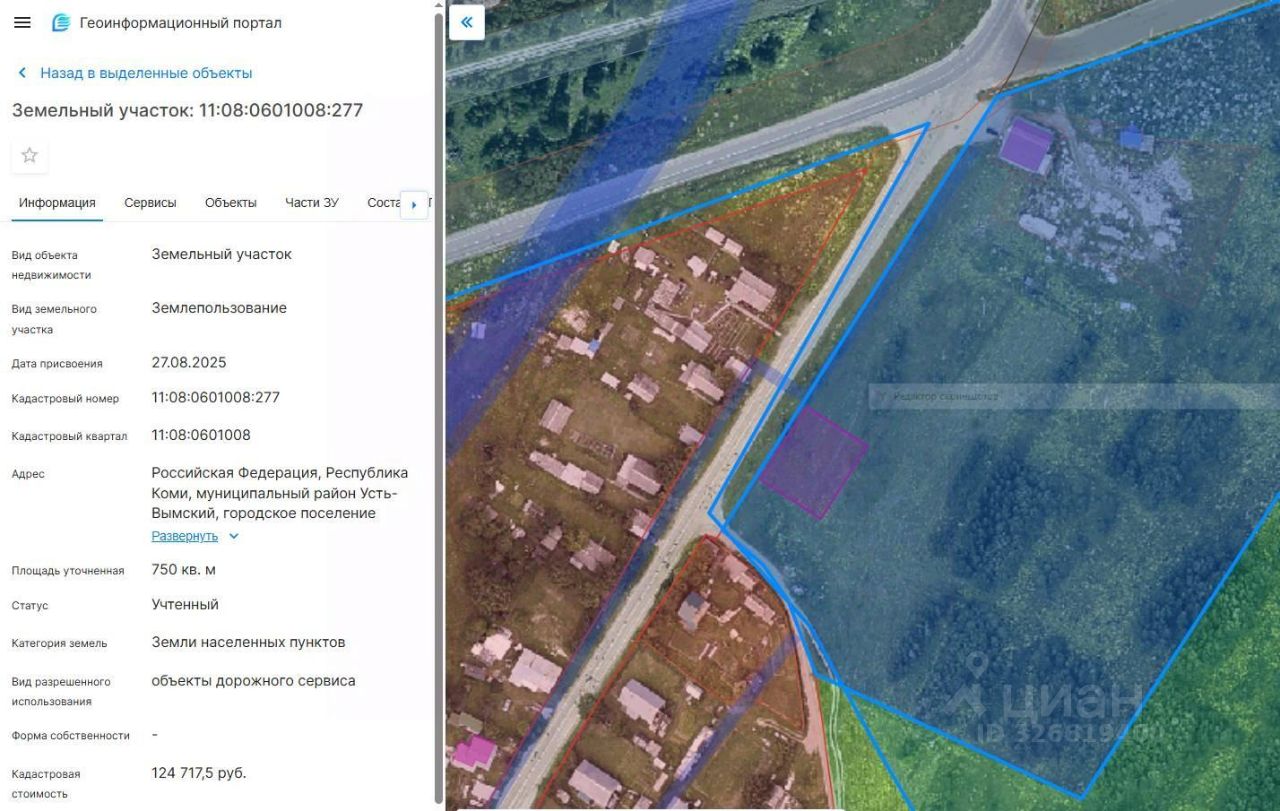The width and height of the screenshot is (1280, 811).
Task: Click the Вид объекта недвижимости label
Action: (51, 265)
